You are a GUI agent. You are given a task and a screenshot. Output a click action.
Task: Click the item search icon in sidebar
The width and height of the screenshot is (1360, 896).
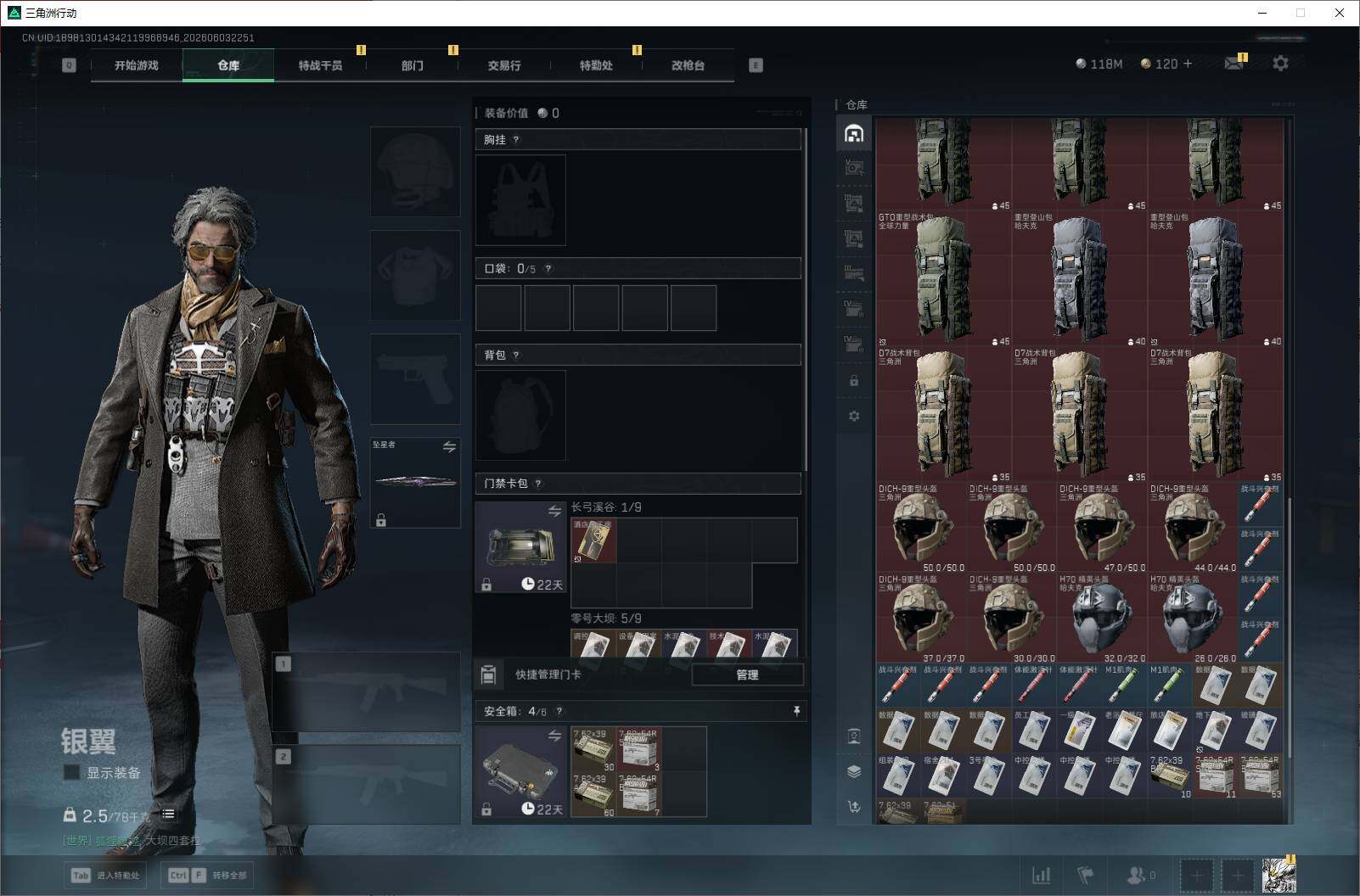click(854, 736)
